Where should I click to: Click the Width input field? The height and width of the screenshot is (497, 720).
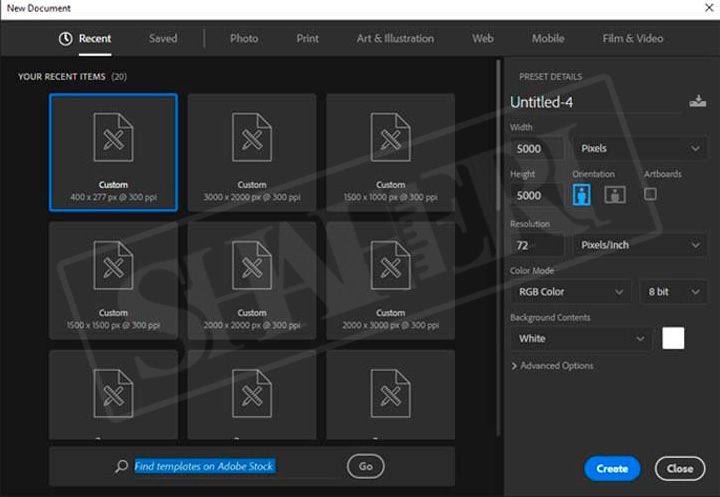(x=537, y=148)
